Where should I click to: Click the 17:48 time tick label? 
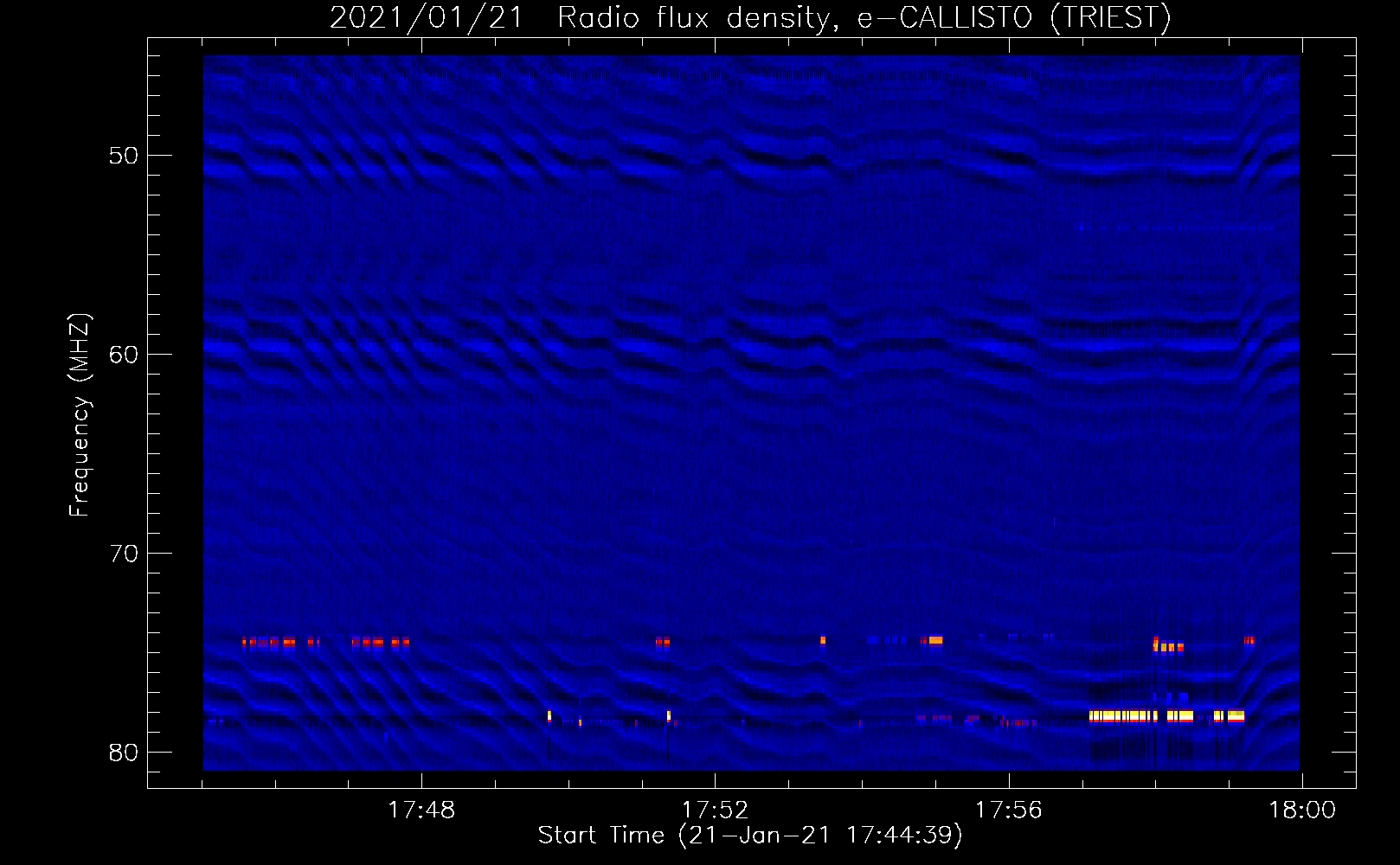(421, 811)
